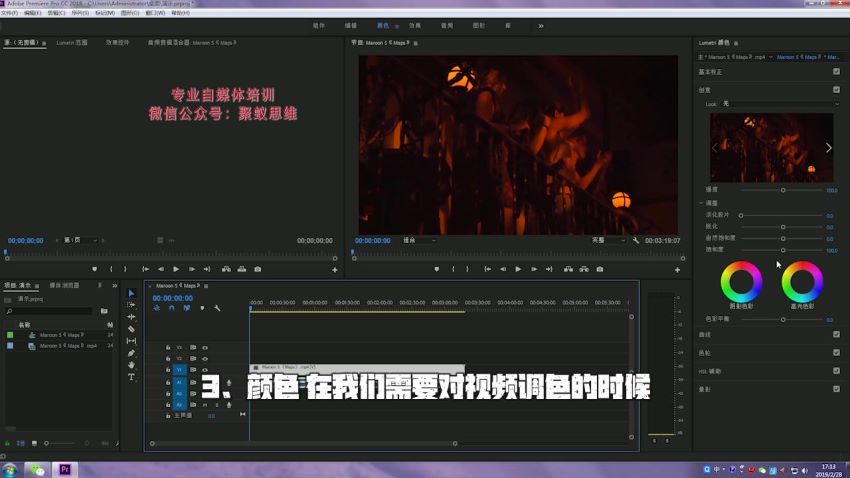
Task: Expand Project panel overflow tabs
Action: [x=114, y=286]
